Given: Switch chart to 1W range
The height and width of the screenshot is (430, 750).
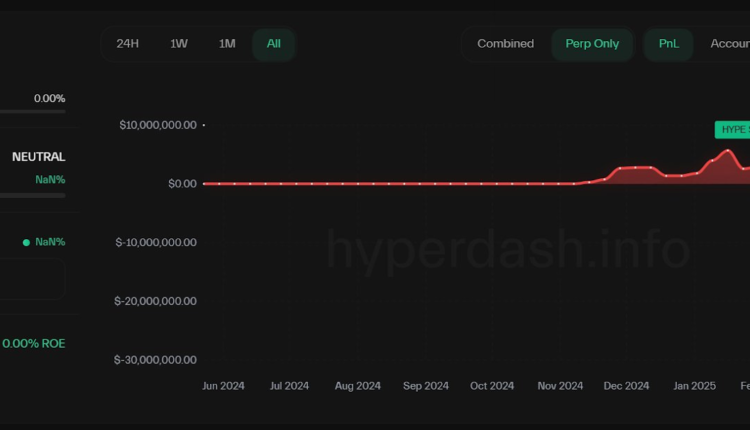Looking at the screenshot, I should (178, 44).
